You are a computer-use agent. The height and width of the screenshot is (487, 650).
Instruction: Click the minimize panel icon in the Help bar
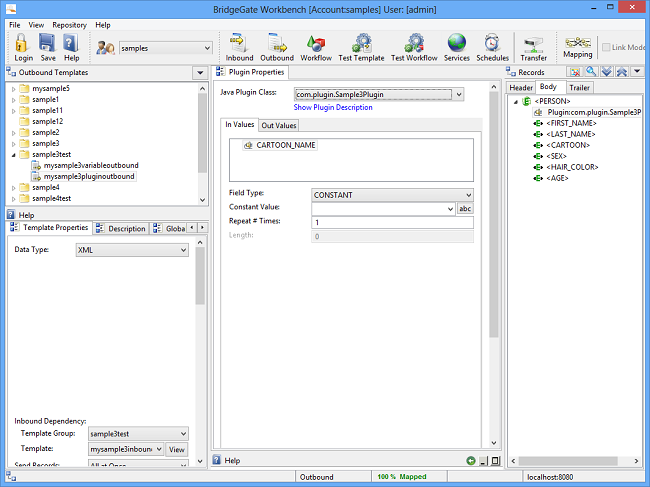click(483, 461)
